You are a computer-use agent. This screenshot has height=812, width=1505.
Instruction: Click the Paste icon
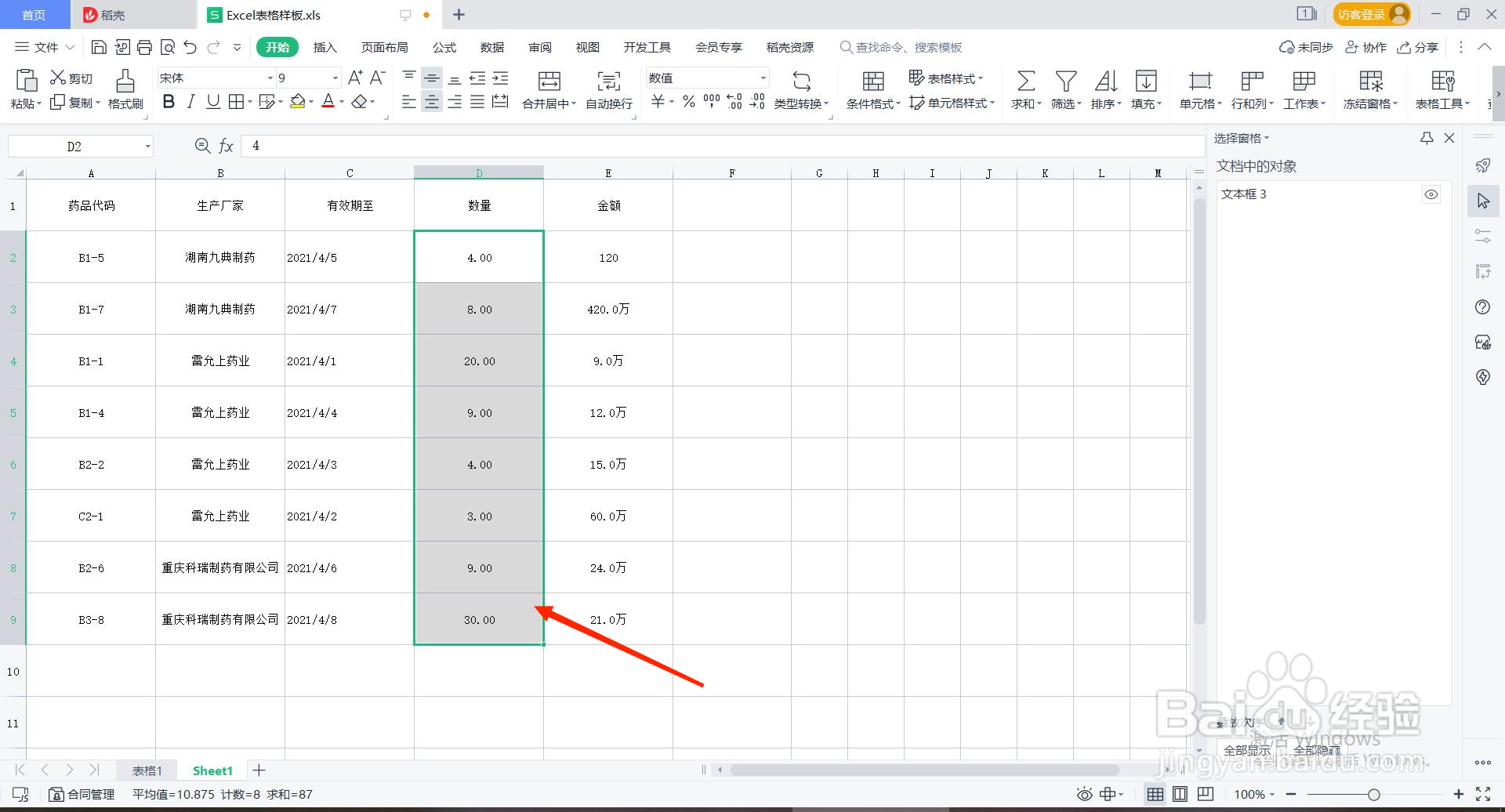coord(26,80)
